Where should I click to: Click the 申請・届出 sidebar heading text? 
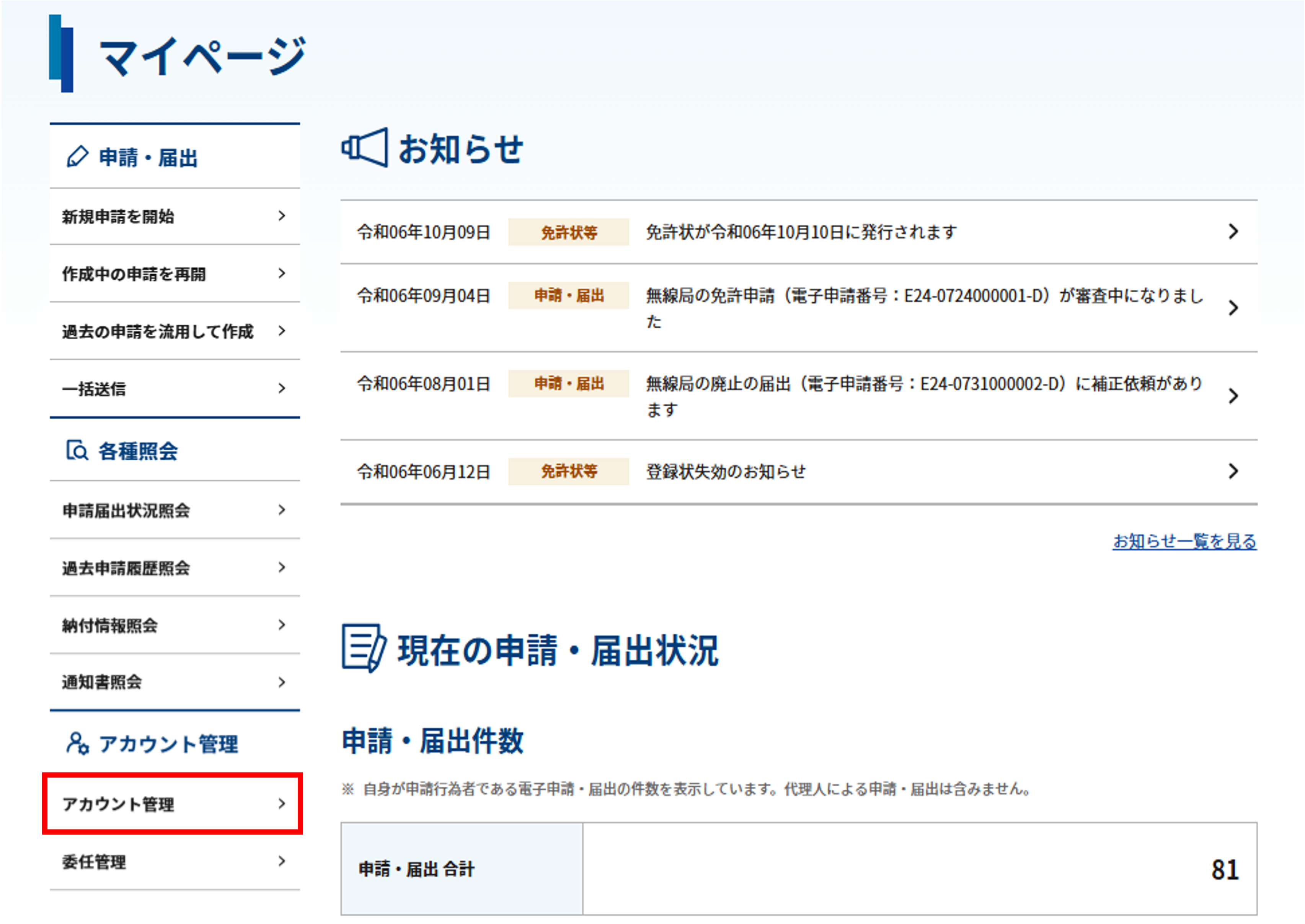[x=148, y=158]
